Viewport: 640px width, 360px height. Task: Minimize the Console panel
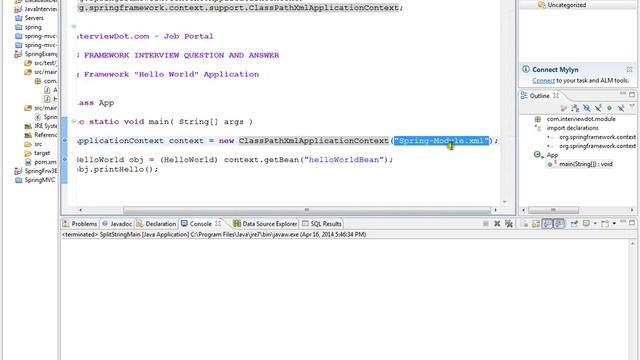(623, 221)
